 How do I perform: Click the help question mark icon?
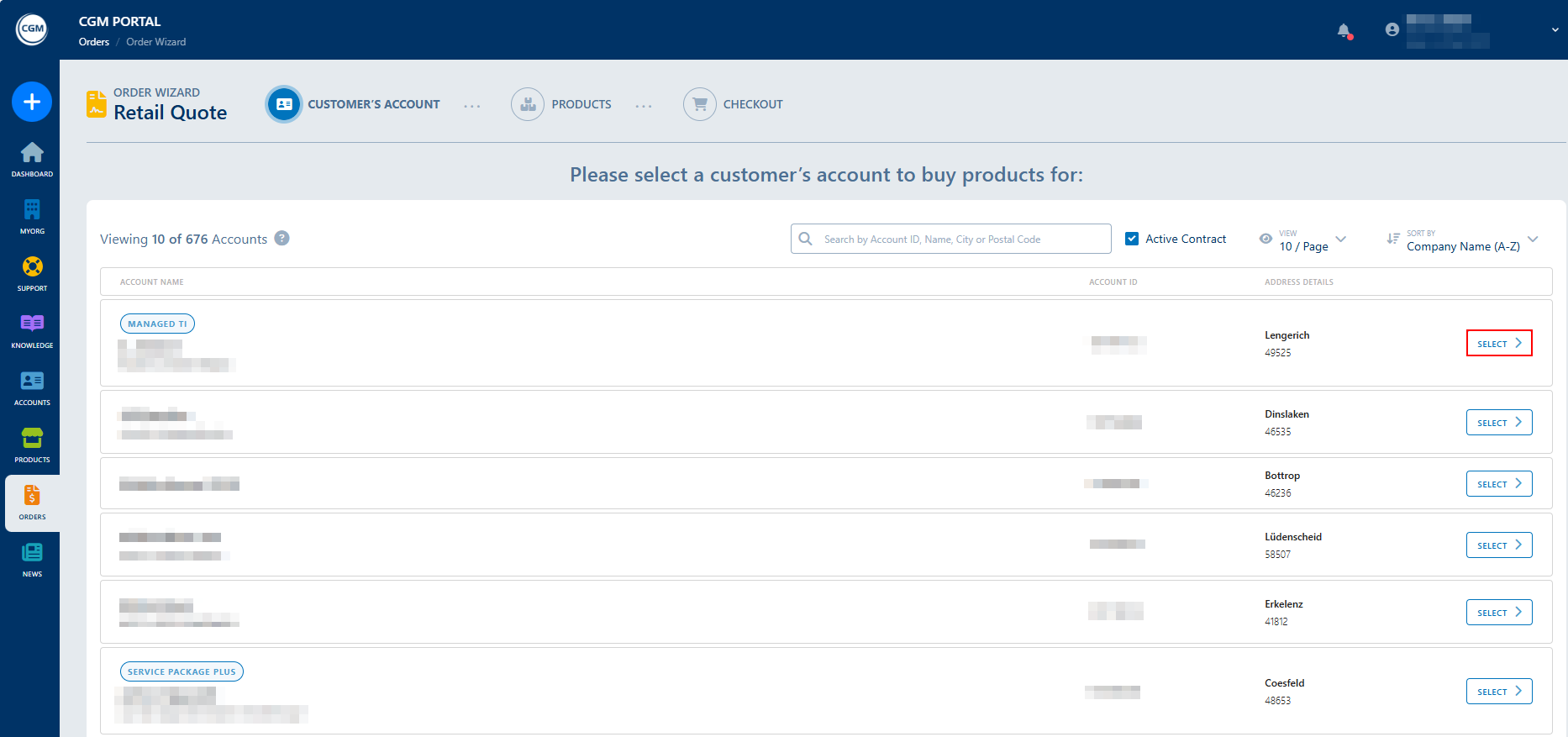282,238
